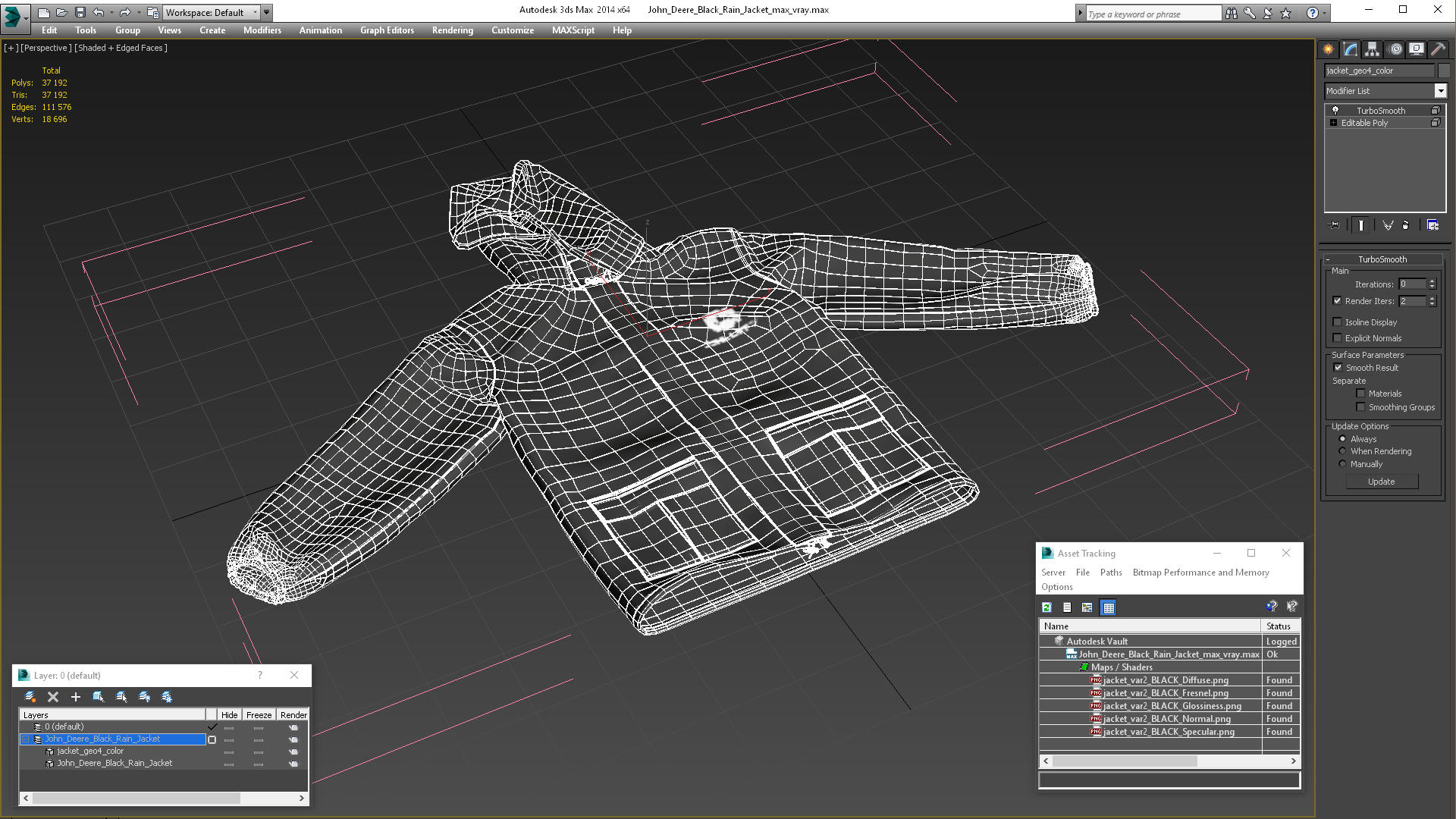The width and height of the screenshot is (1456, 819).
Task: Open the Utilities hammer panel tab
Action: (1438, 49)
